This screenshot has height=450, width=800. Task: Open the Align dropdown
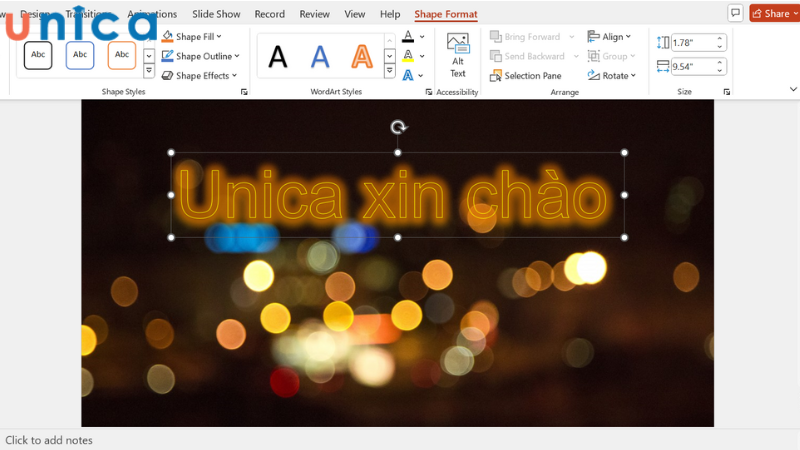tap(609, 37)
